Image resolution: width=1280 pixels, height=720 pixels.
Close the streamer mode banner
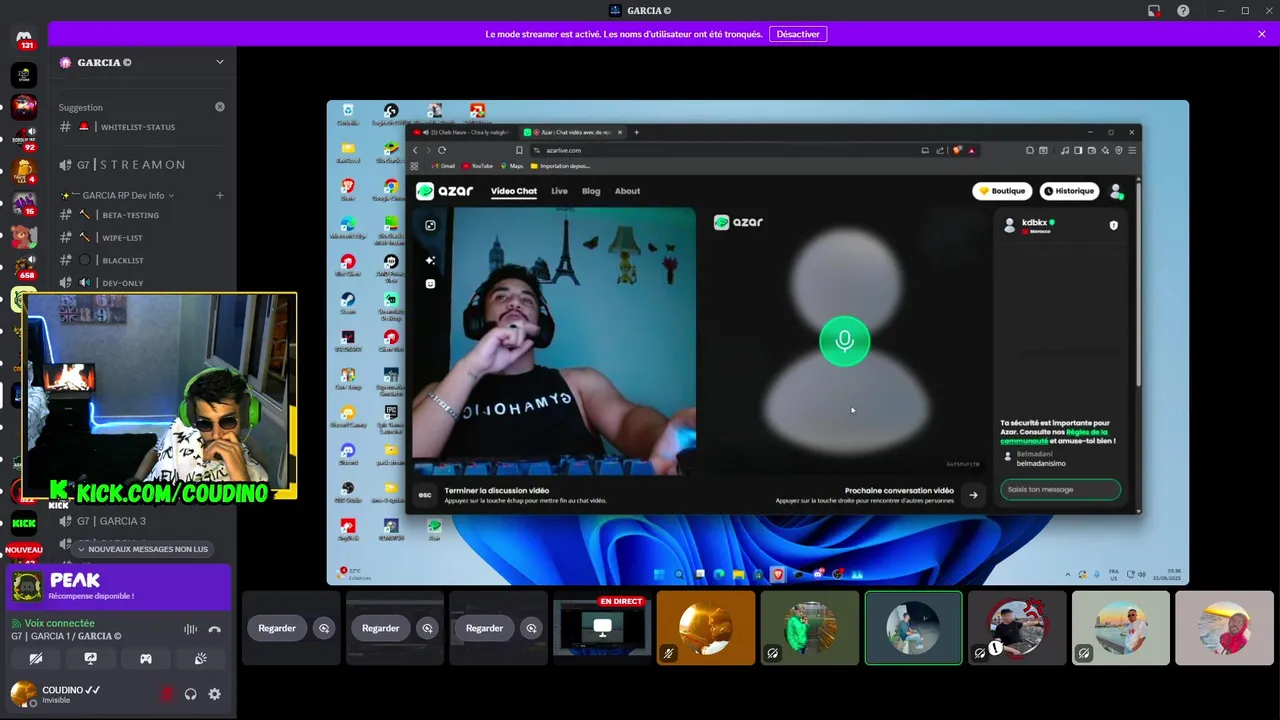1262,34
